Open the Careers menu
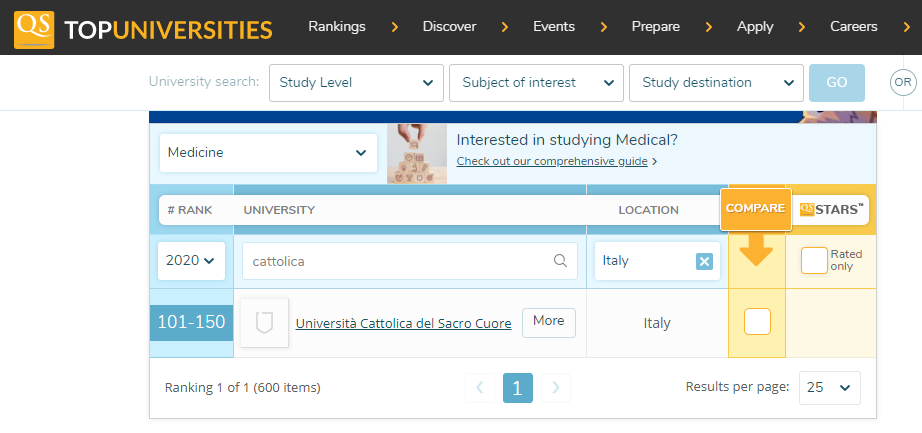Image resolution: width=922 pixels, height=433 pixels. click(853, 27)
